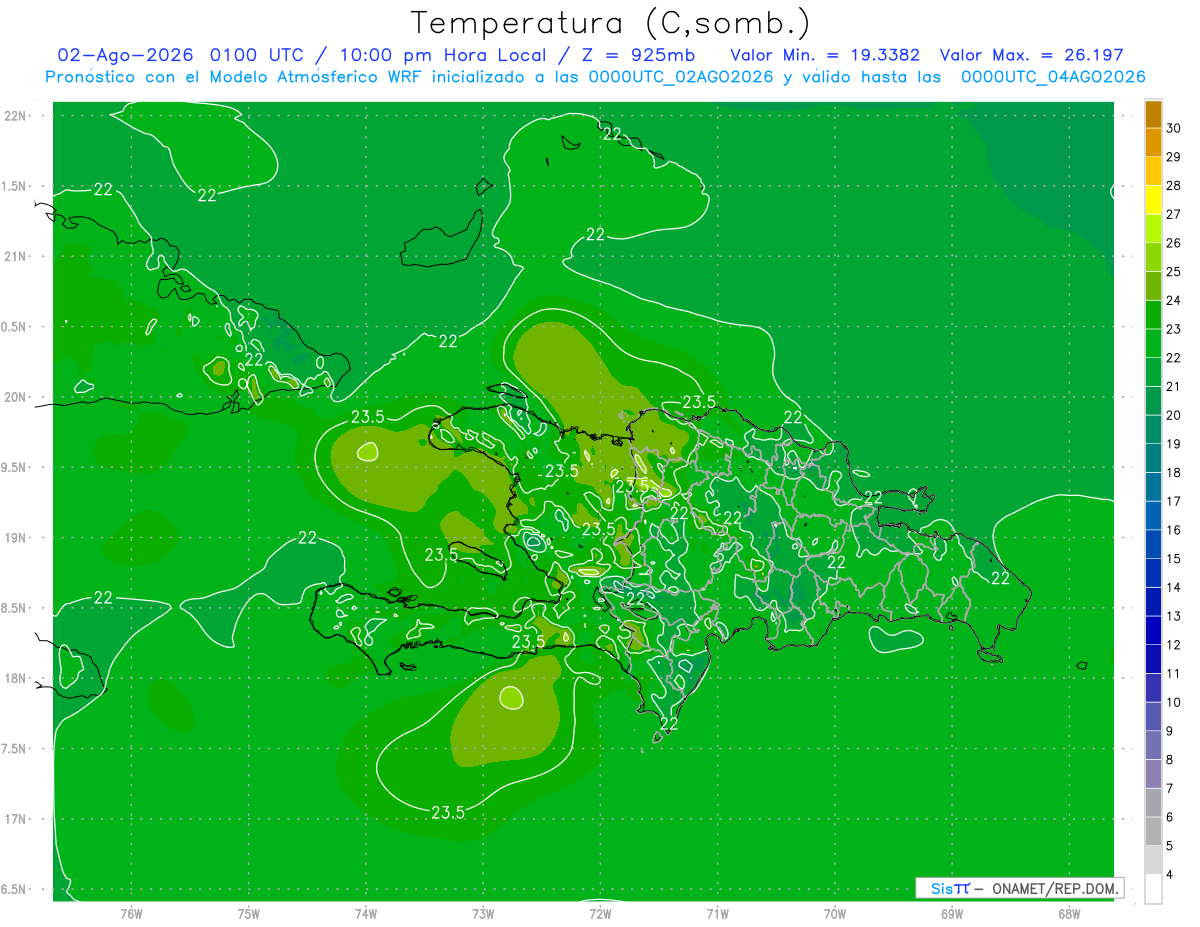Click the '69W' longitude axis label

(x=952, y=913)
